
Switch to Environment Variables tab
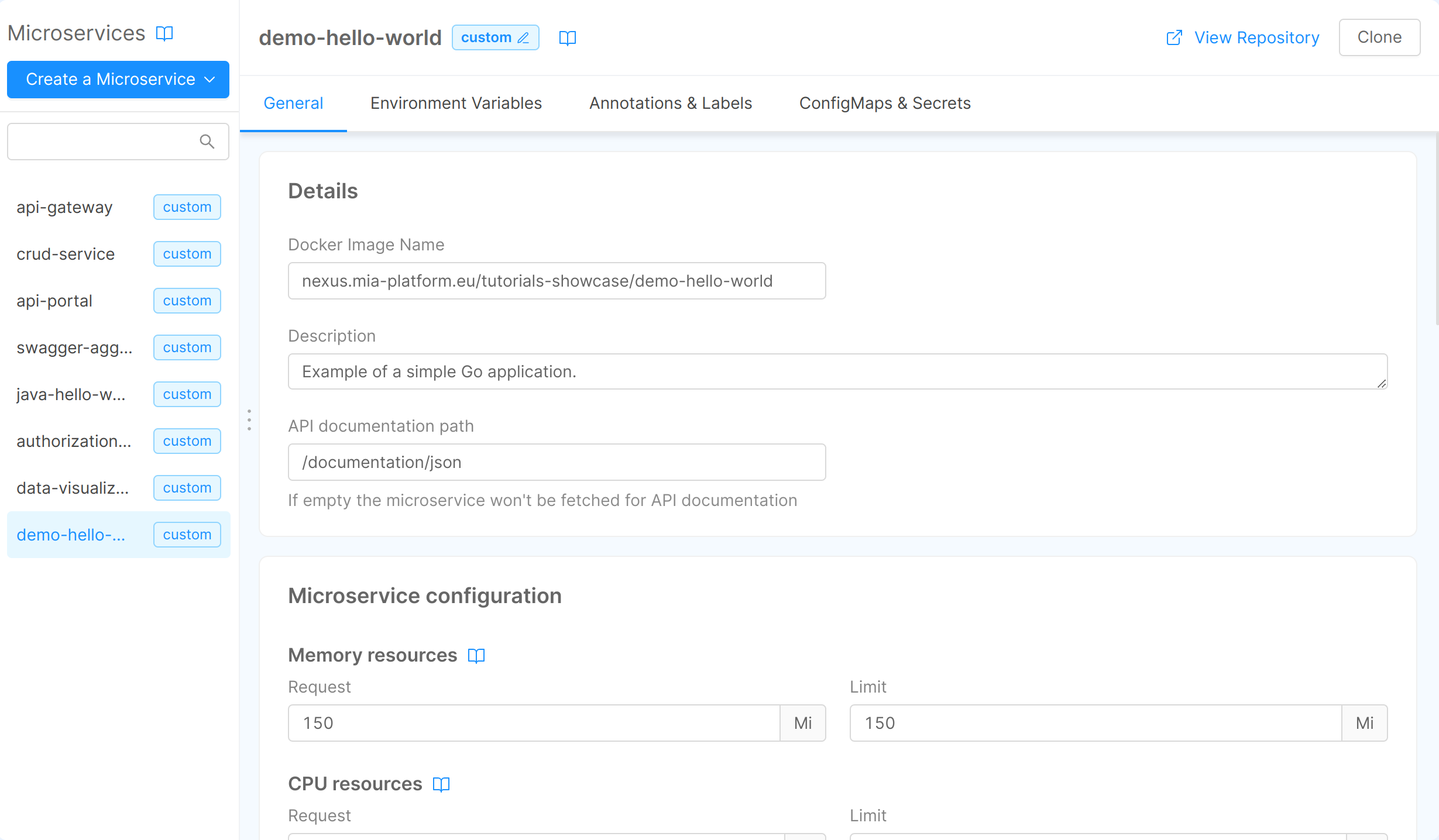tap(456, 104)
